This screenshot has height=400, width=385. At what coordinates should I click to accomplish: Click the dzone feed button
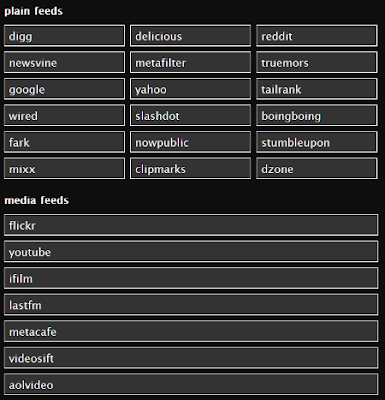coord(317,168)
